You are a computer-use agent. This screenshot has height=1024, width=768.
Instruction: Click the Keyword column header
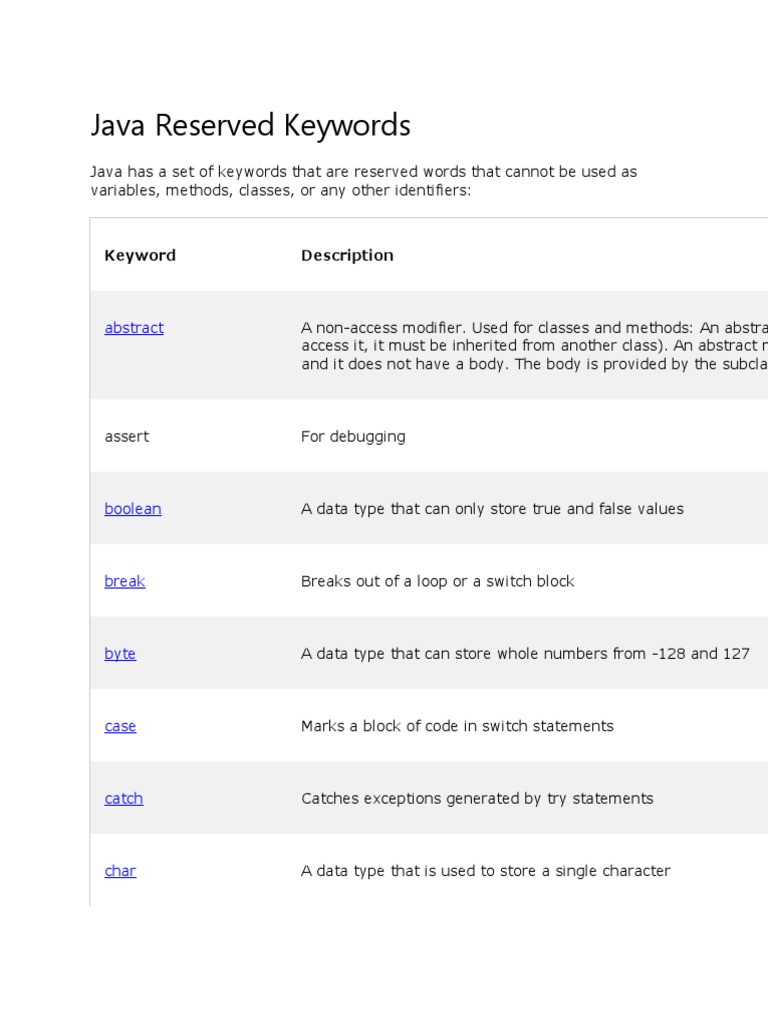pos(140,256)
